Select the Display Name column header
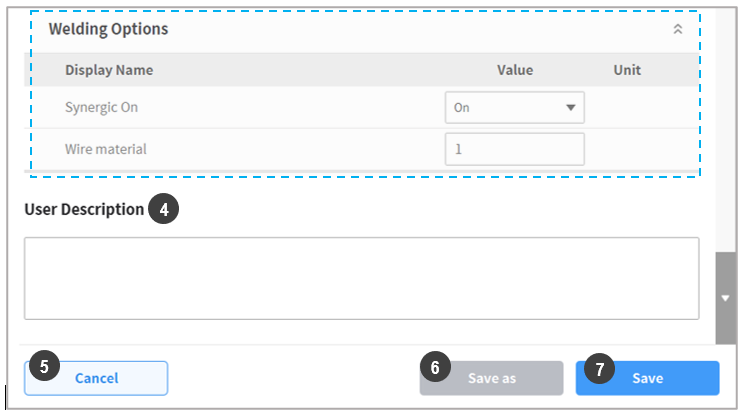 click(108, 70)
